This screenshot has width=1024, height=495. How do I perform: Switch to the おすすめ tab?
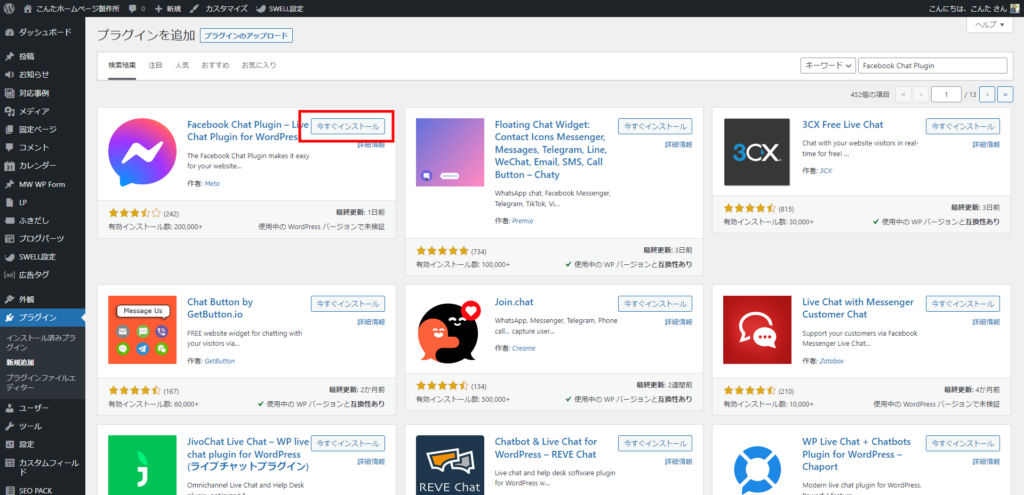[x=215, y=65]
